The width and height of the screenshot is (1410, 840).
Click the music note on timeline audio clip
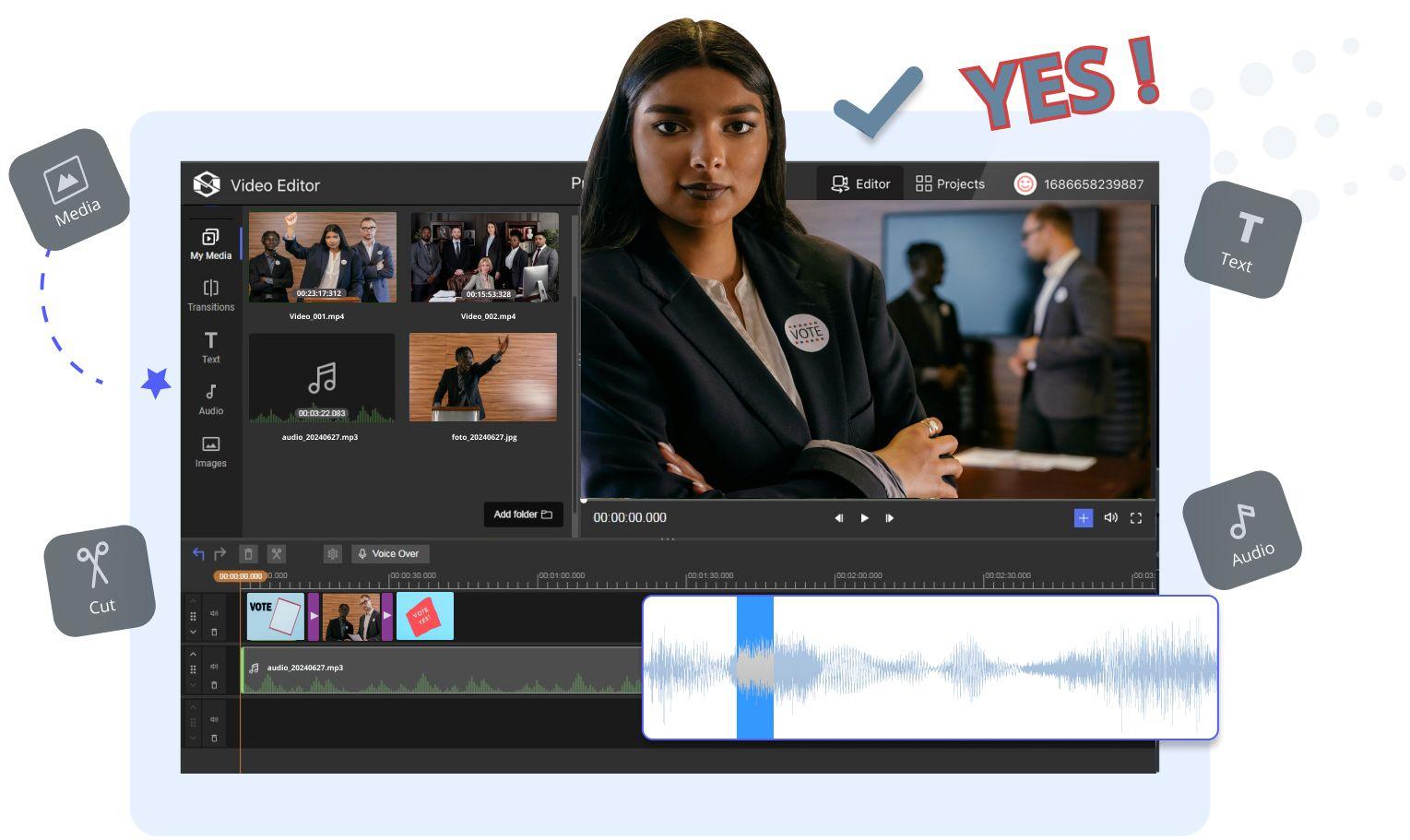254,668
